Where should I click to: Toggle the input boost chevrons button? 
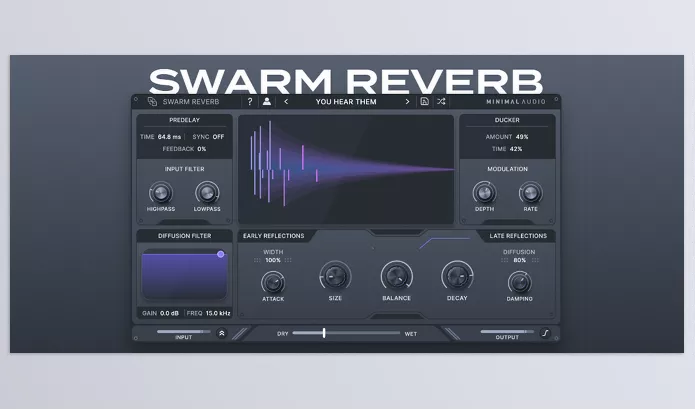[x=222, y=333]
